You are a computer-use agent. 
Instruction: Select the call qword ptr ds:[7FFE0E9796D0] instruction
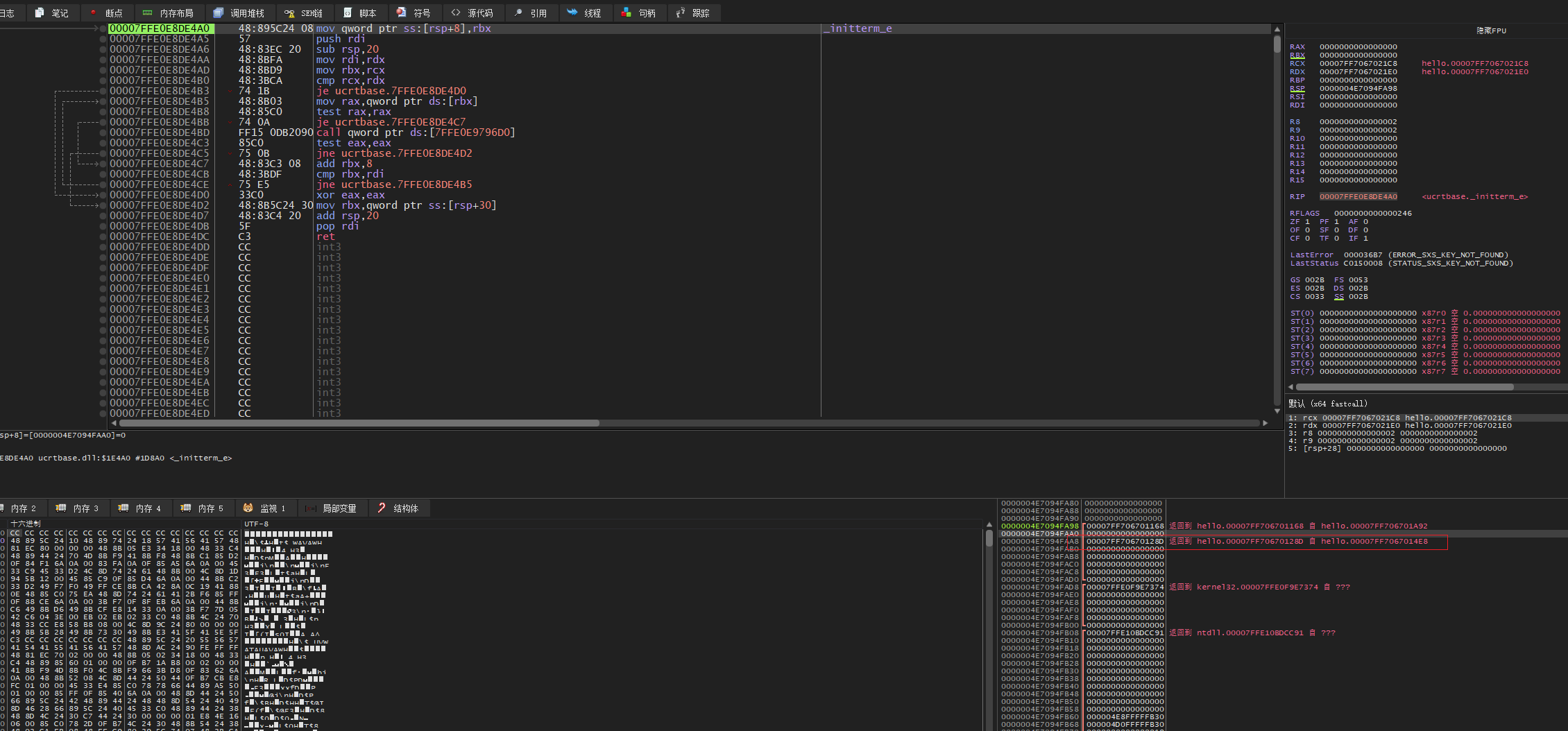click(x=416, y=132)
